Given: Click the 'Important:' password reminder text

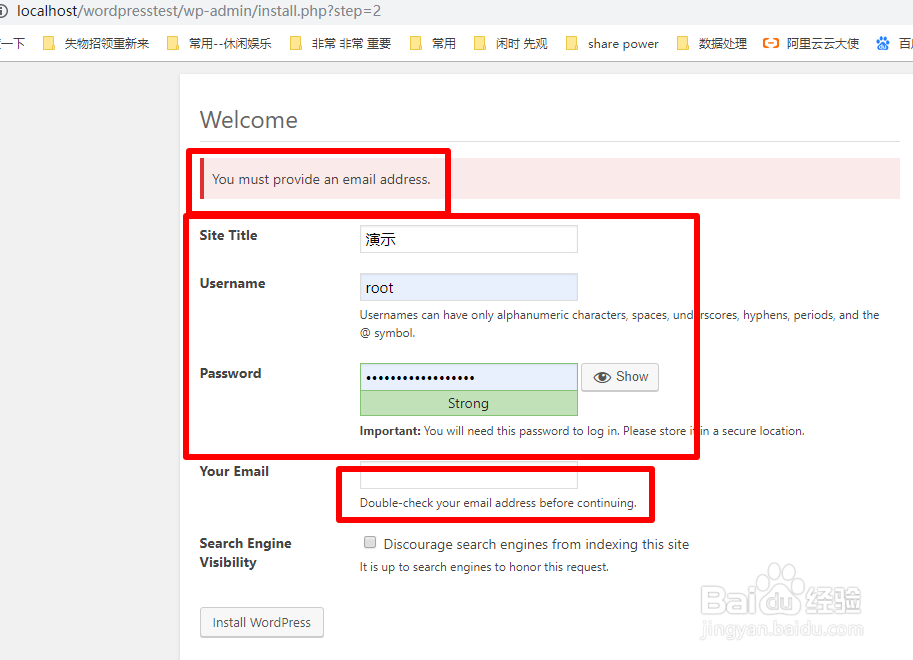Looking at the screenshot, I should pos(582,431).
